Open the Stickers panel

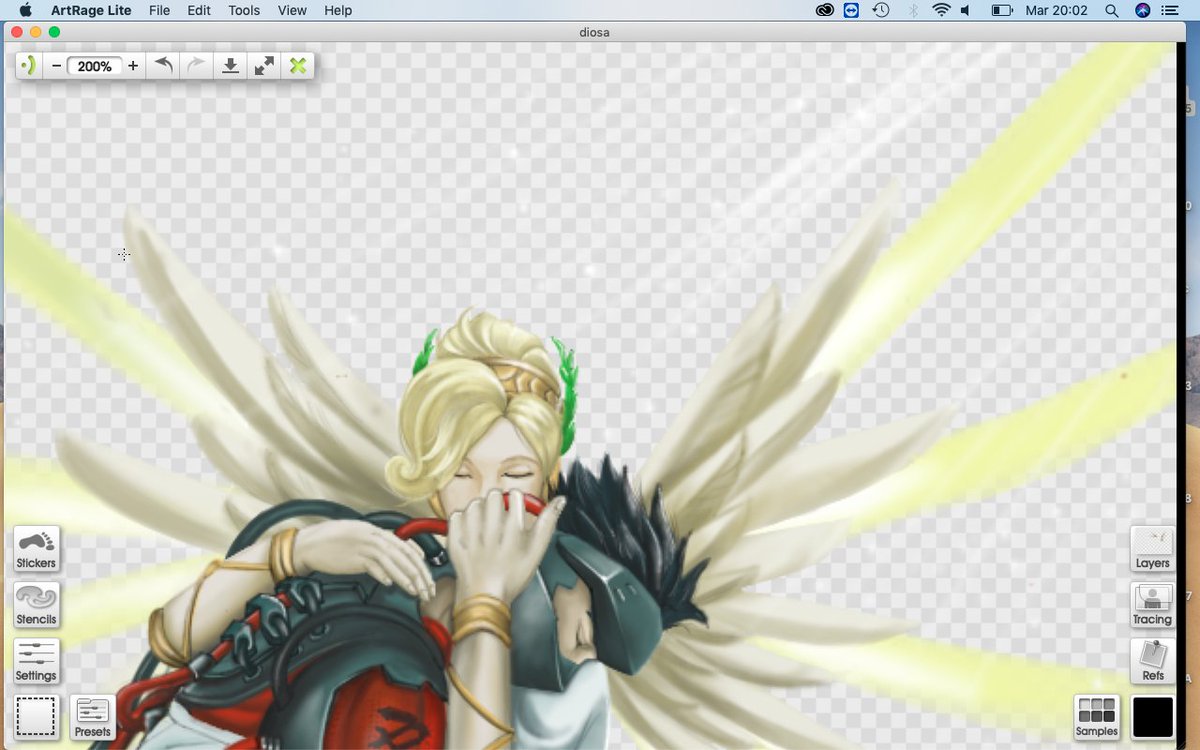[x=36, y=549]
